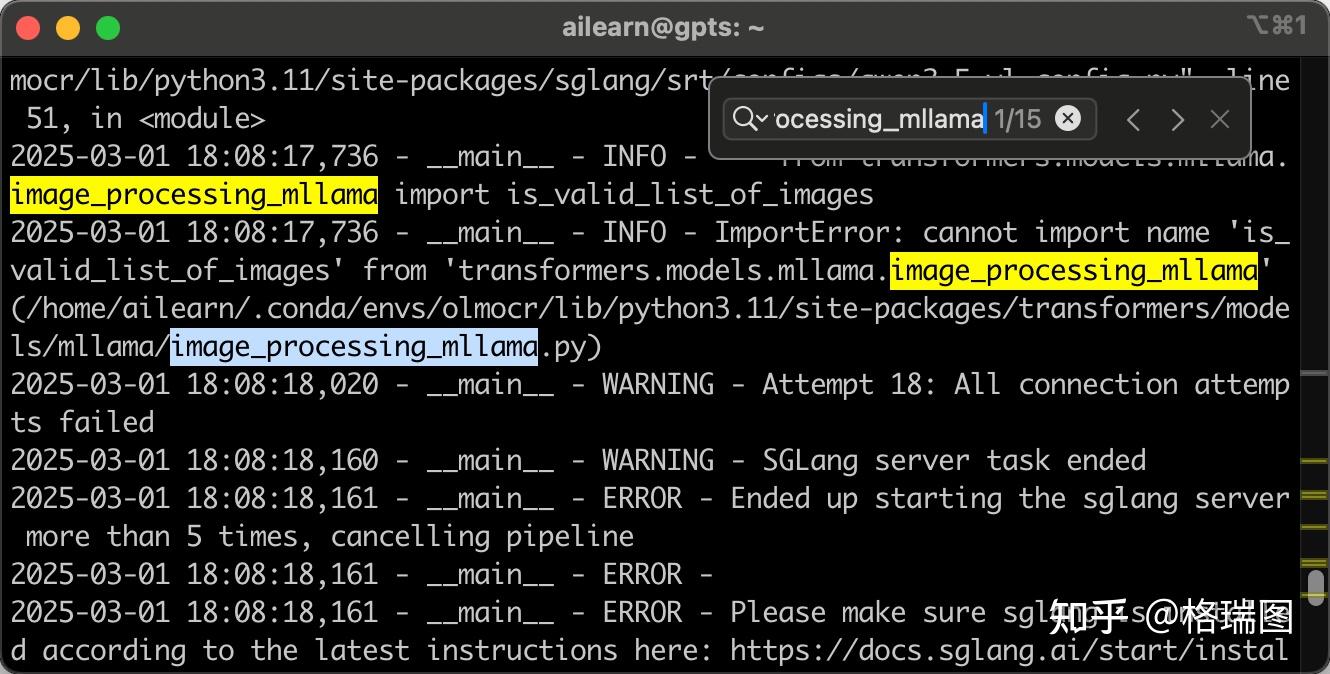Close the find bar
The height and width of the screenshot is (674, 1330).
pos(1219,120)
